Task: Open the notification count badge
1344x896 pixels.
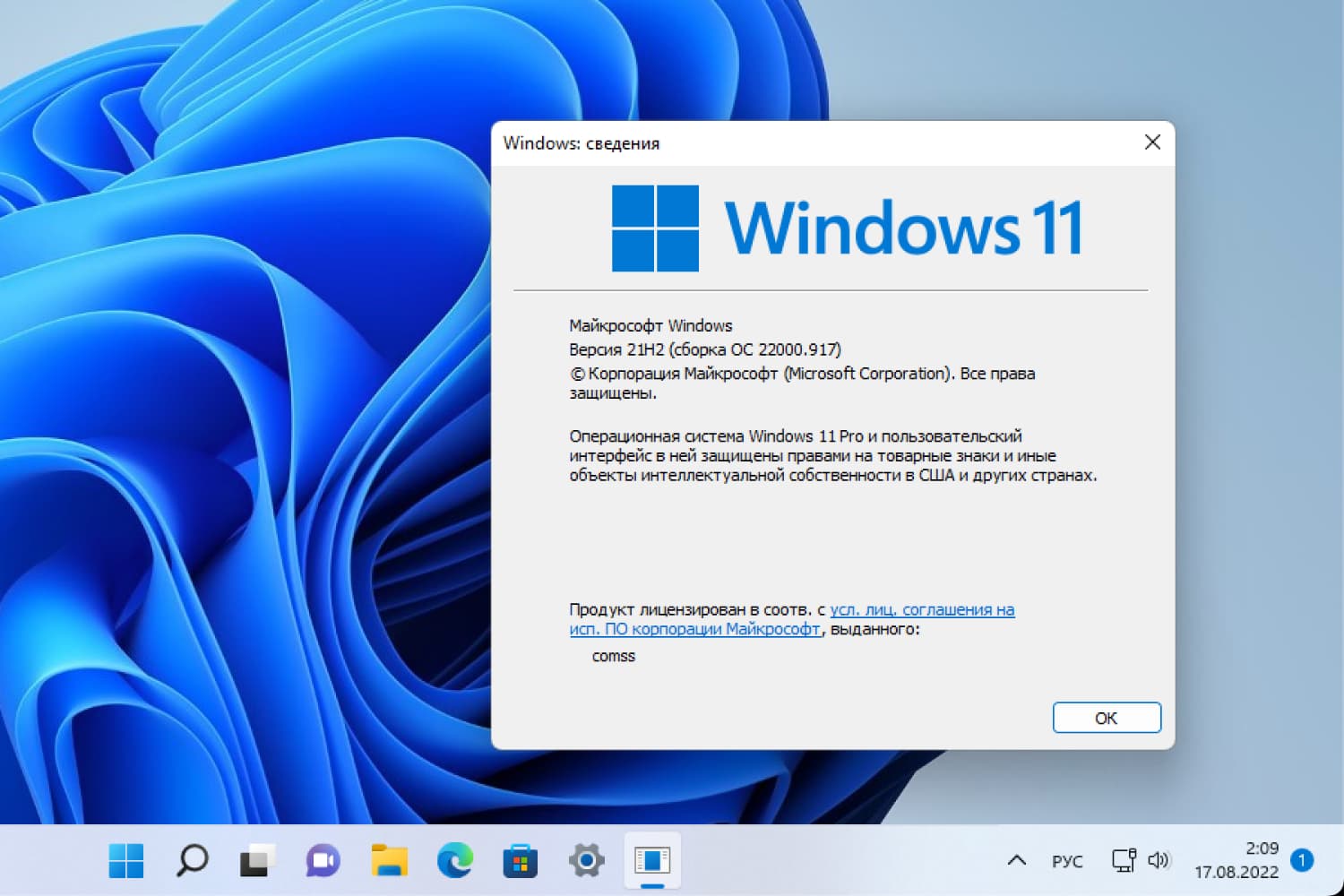Action: (1302, 858)
